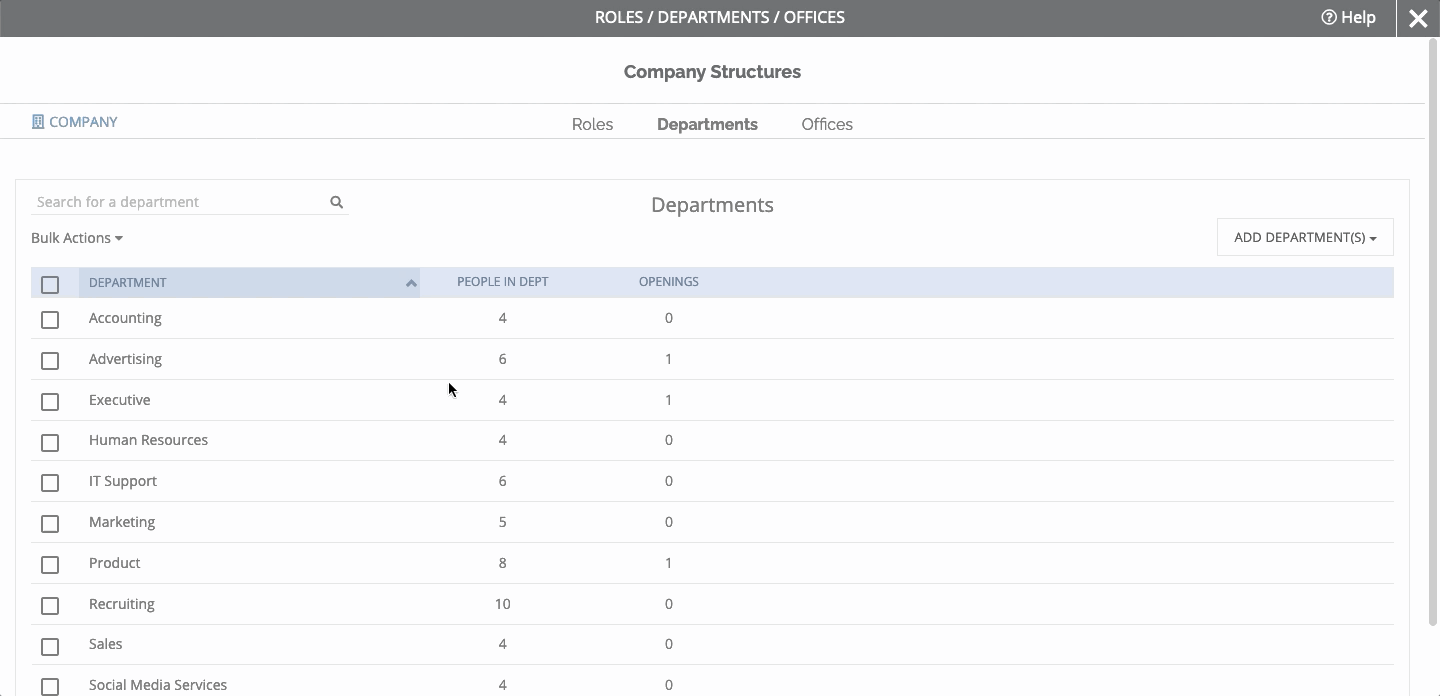Screen dimensions: 1440x696
Task: Close the Roles/Departments/Offices dialog
Action: (1418, 18)
